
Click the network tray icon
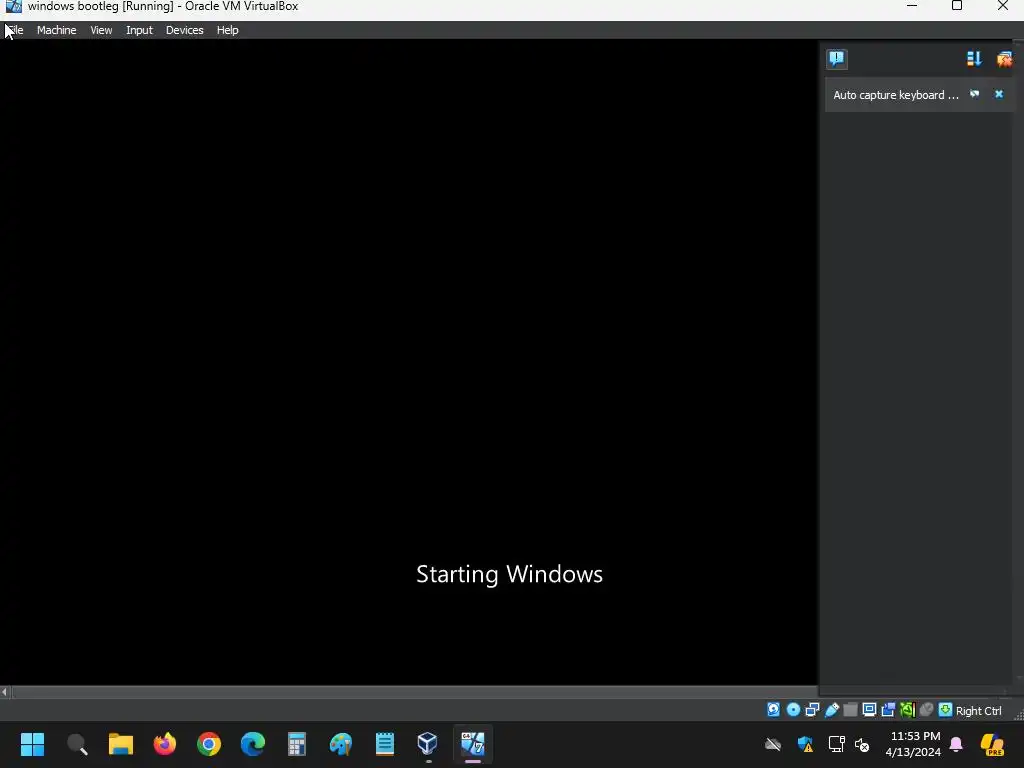[x=837, y=744]
